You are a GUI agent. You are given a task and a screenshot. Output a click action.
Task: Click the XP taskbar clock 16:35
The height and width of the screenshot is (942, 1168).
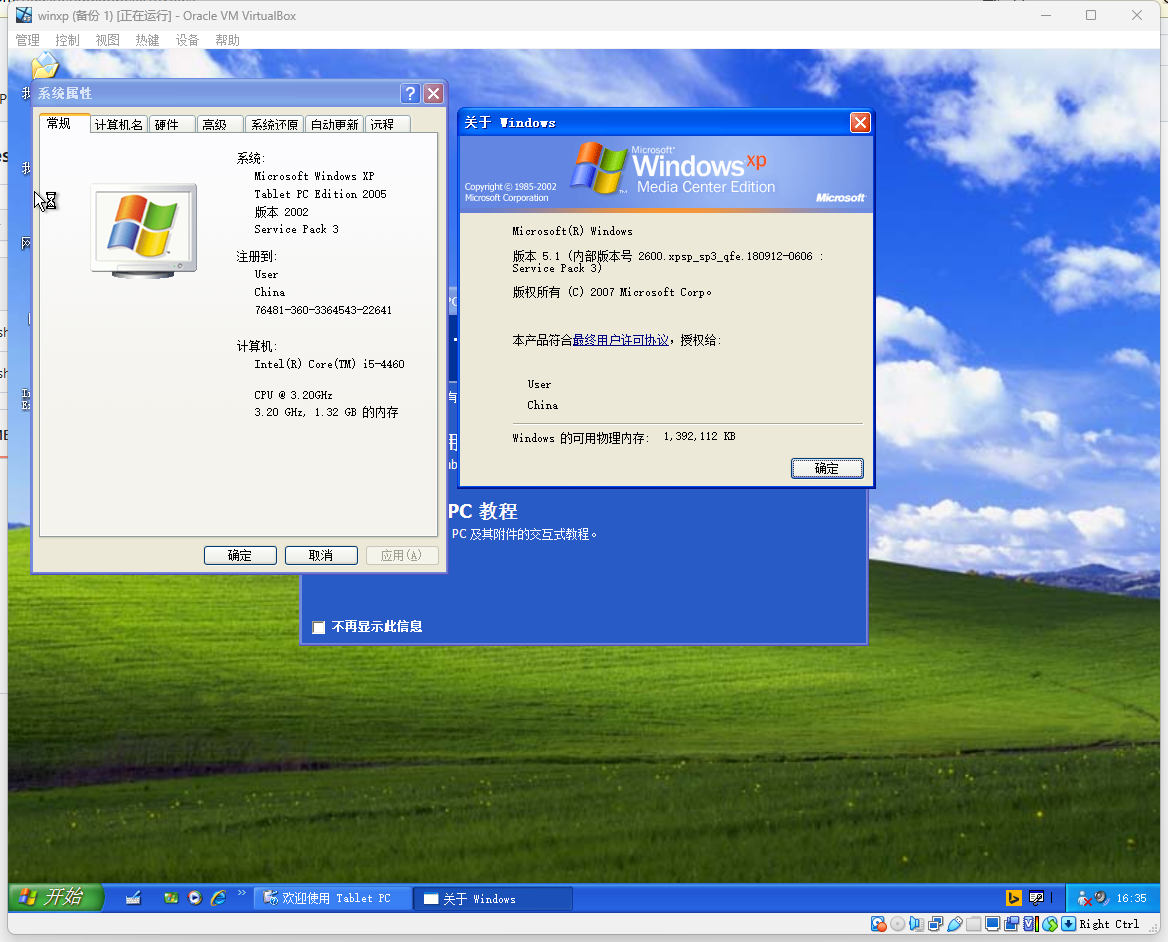1132,899
